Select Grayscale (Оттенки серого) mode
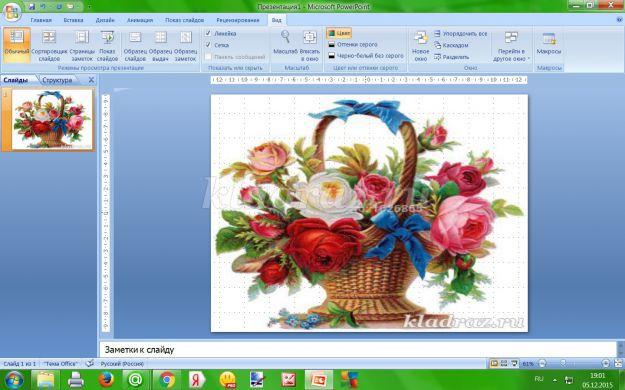 click(x=352, y=44)
